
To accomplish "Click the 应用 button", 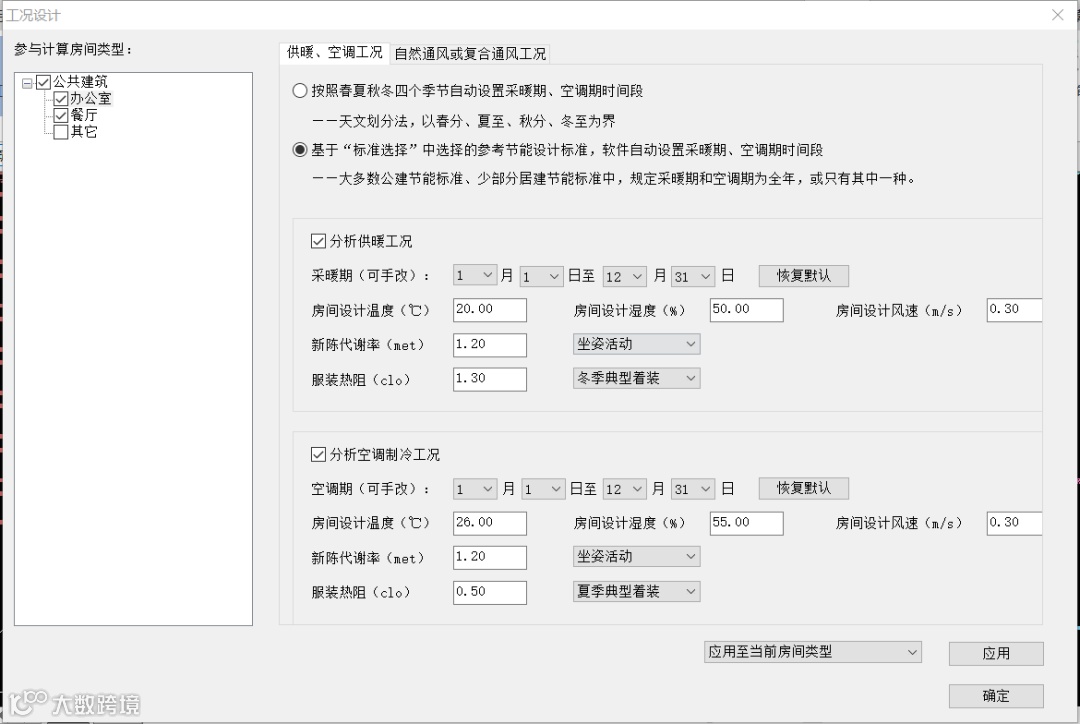I will click(x=996, y=653).
